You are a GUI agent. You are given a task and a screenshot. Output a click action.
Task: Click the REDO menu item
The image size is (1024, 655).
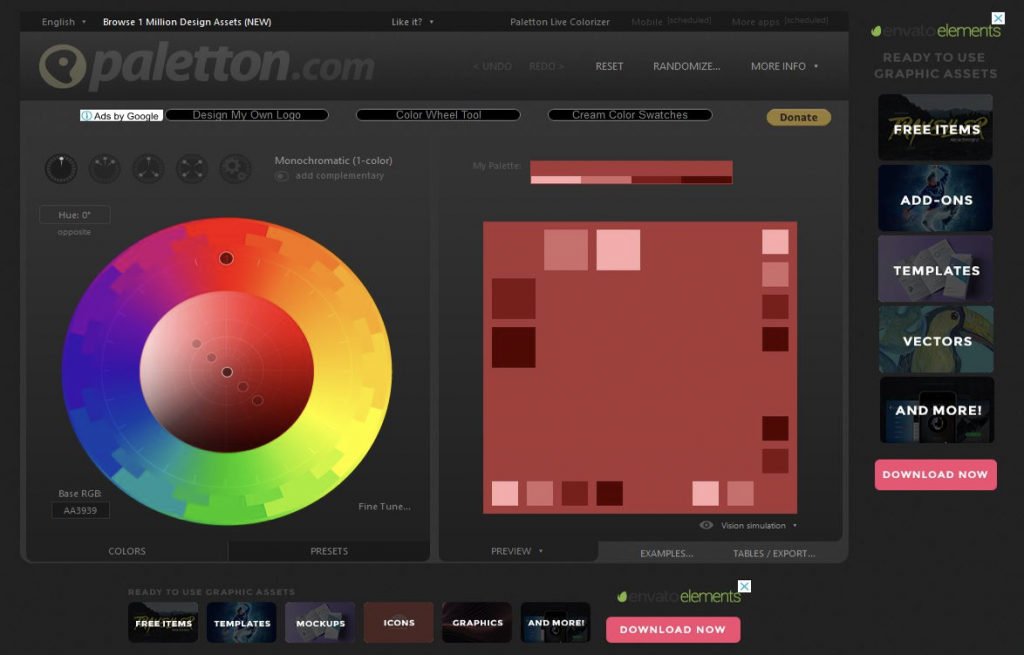[547, 66]
